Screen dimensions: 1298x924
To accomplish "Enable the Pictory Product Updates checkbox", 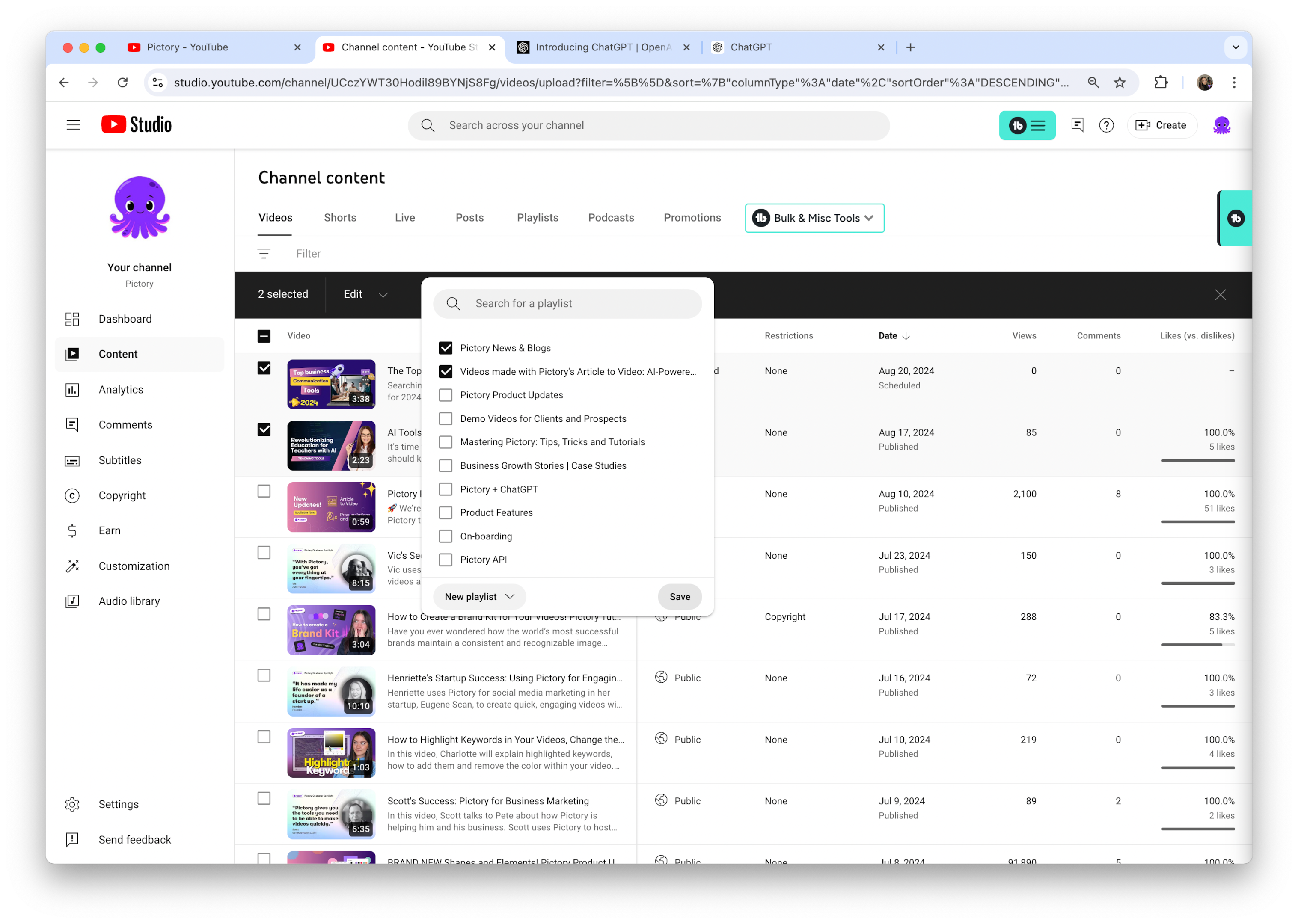I will point(446,395).
